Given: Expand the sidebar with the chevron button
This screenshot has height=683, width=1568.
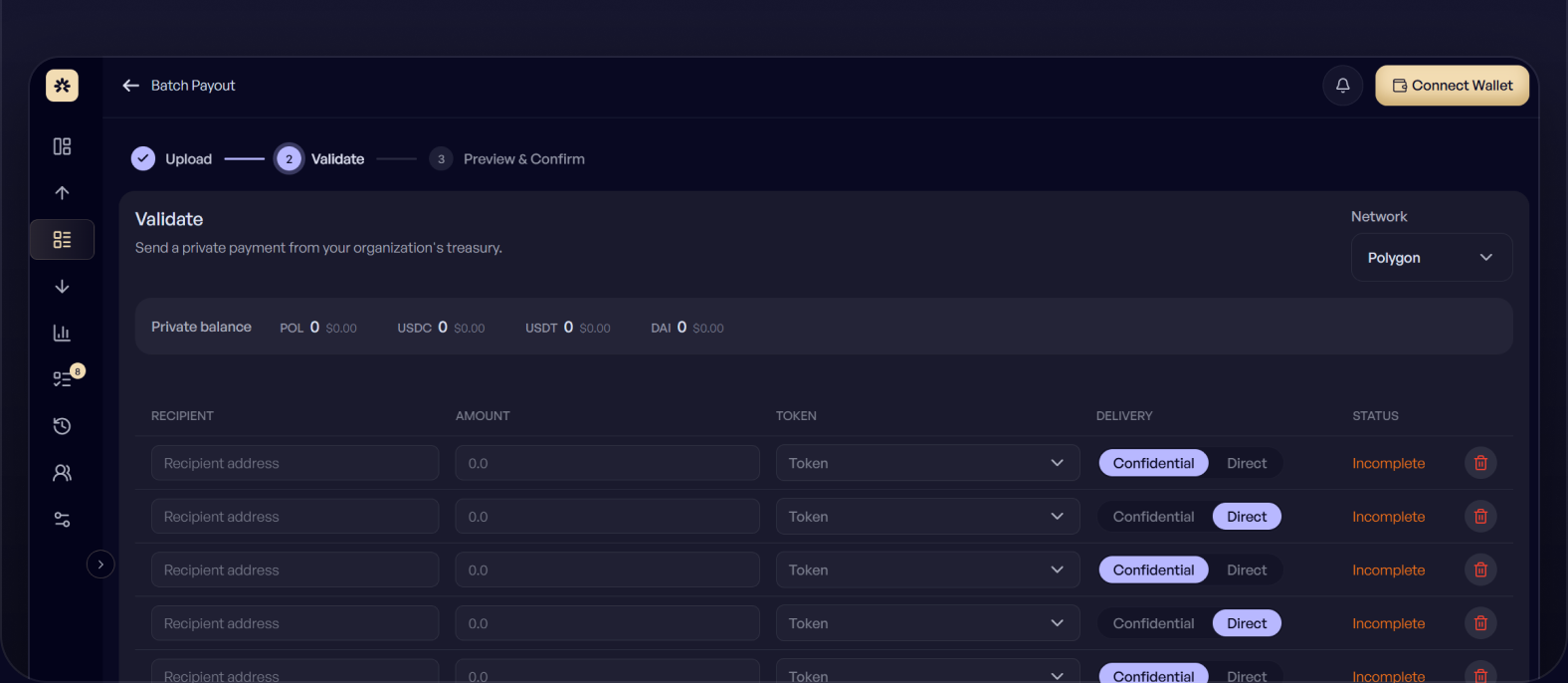Looking at the screenshot, I should [100, 565].
